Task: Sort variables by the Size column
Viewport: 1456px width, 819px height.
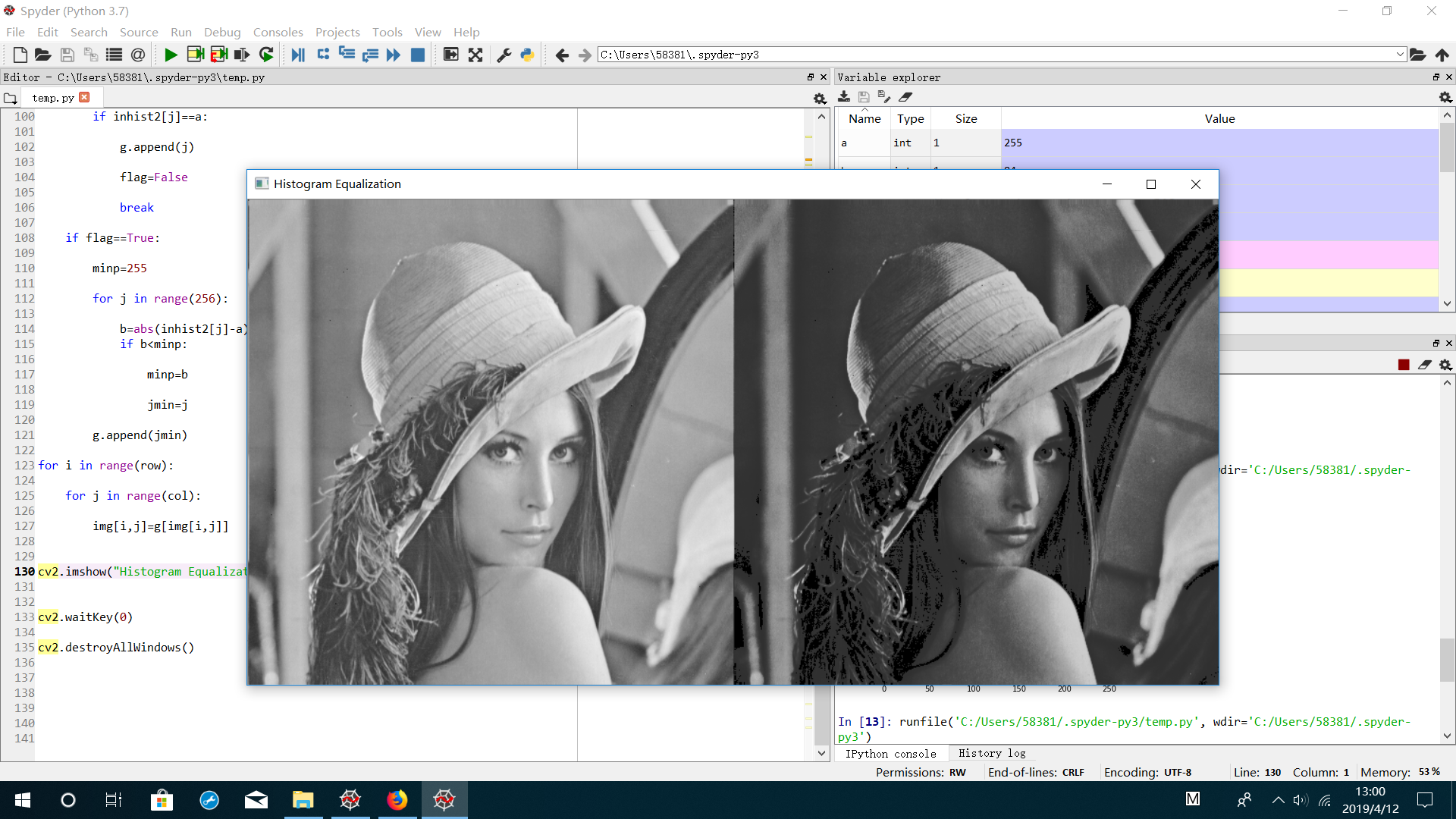Action: pos(965,118)
